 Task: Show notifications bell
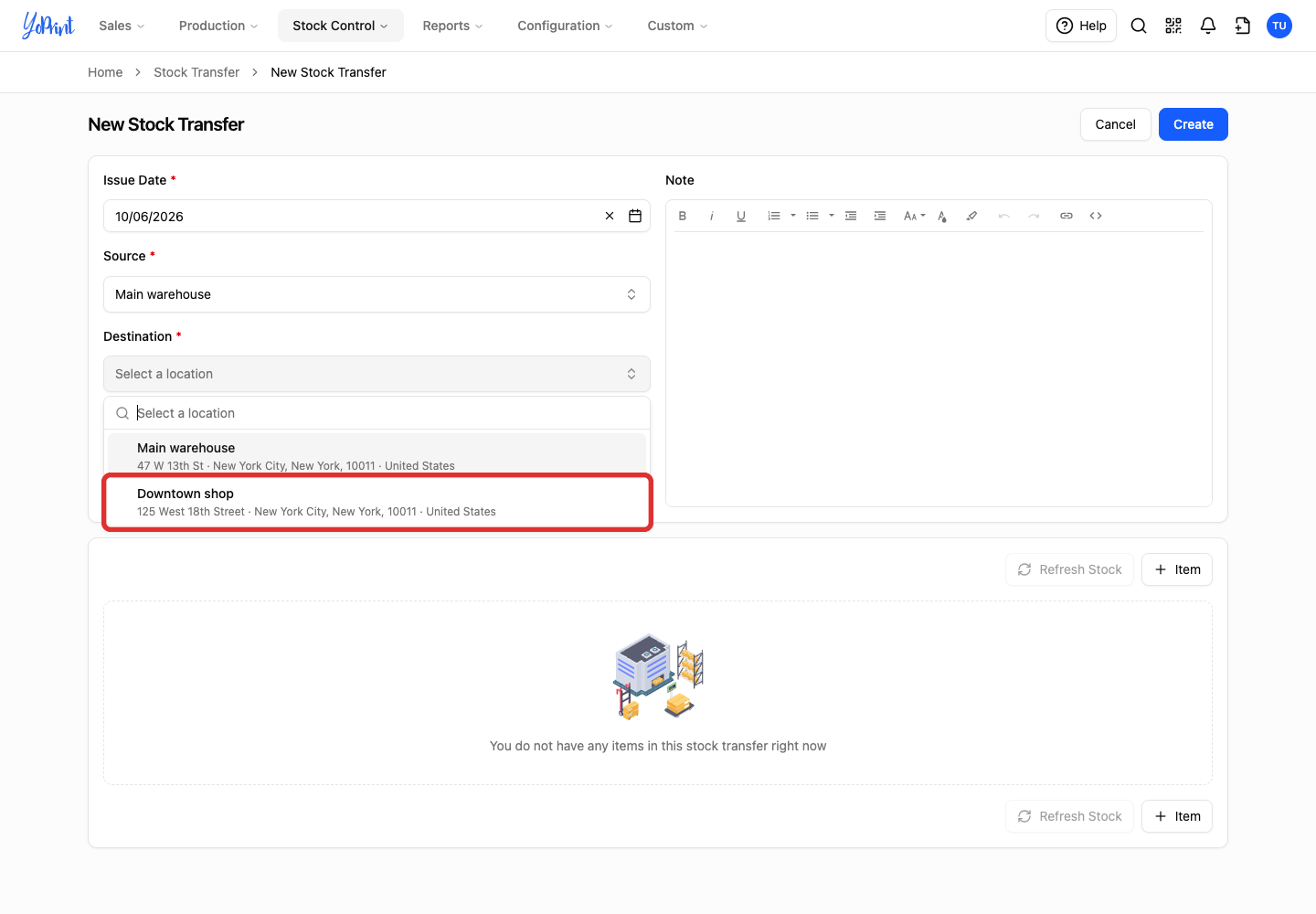click(1208, 26)
